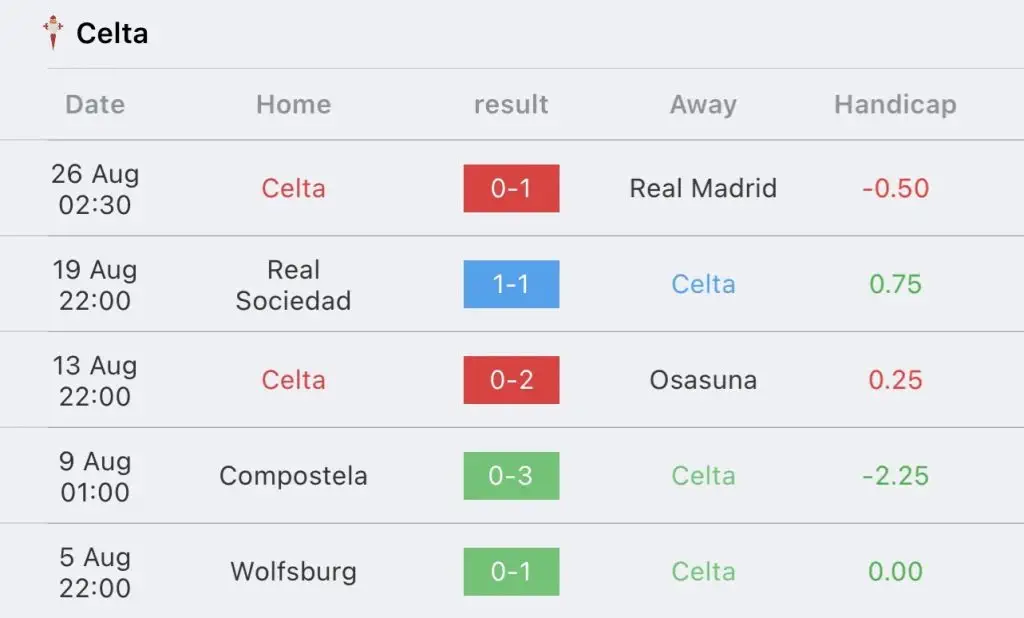Click the 26 Aug 02:30 match date
Image resolution: width=1024 pixels, height=618 pixels.
coord(95,189)
